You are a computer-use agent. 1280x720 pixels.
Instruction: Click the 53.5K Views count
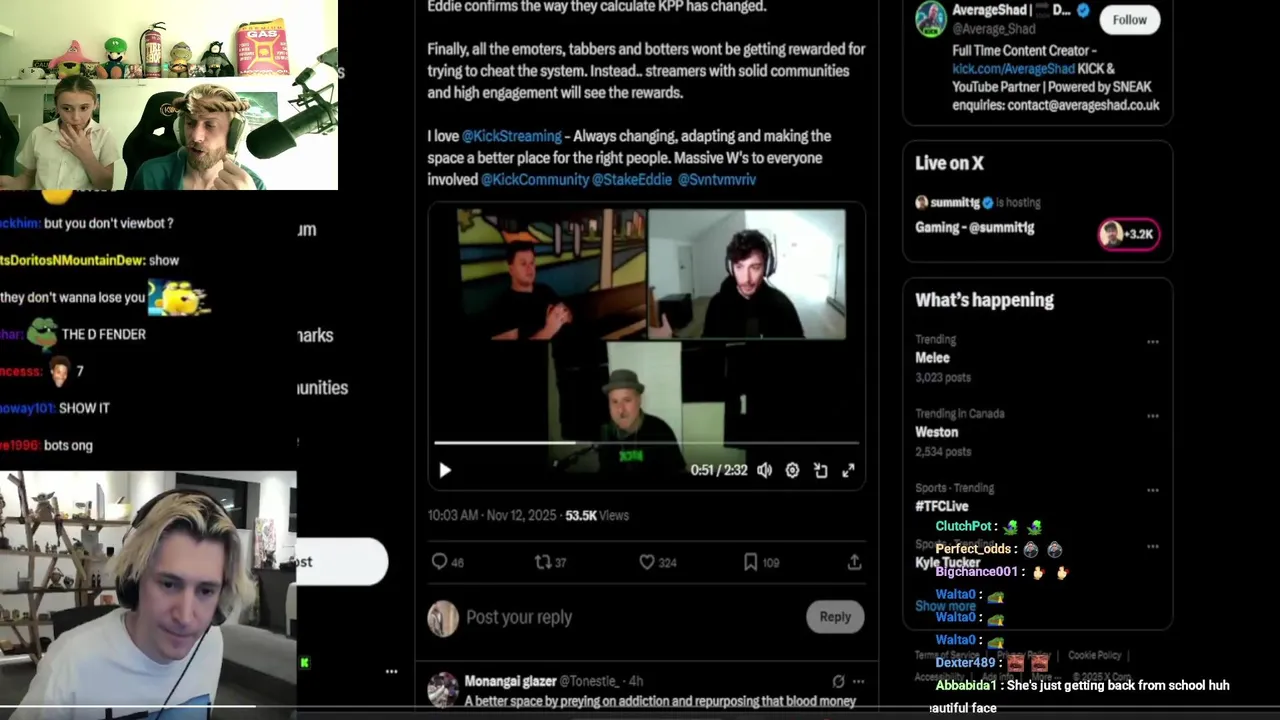click(597, 516)
